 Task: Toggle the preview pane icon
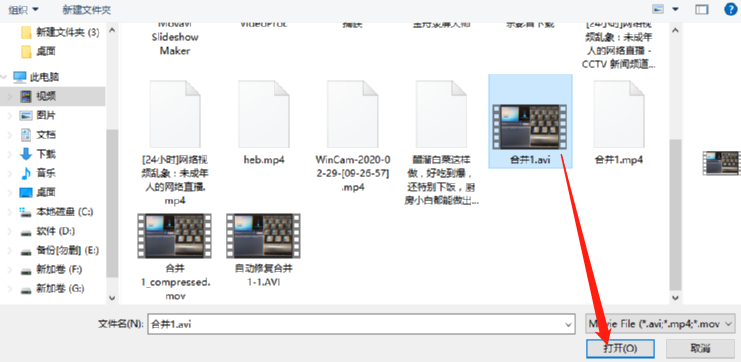702,9
